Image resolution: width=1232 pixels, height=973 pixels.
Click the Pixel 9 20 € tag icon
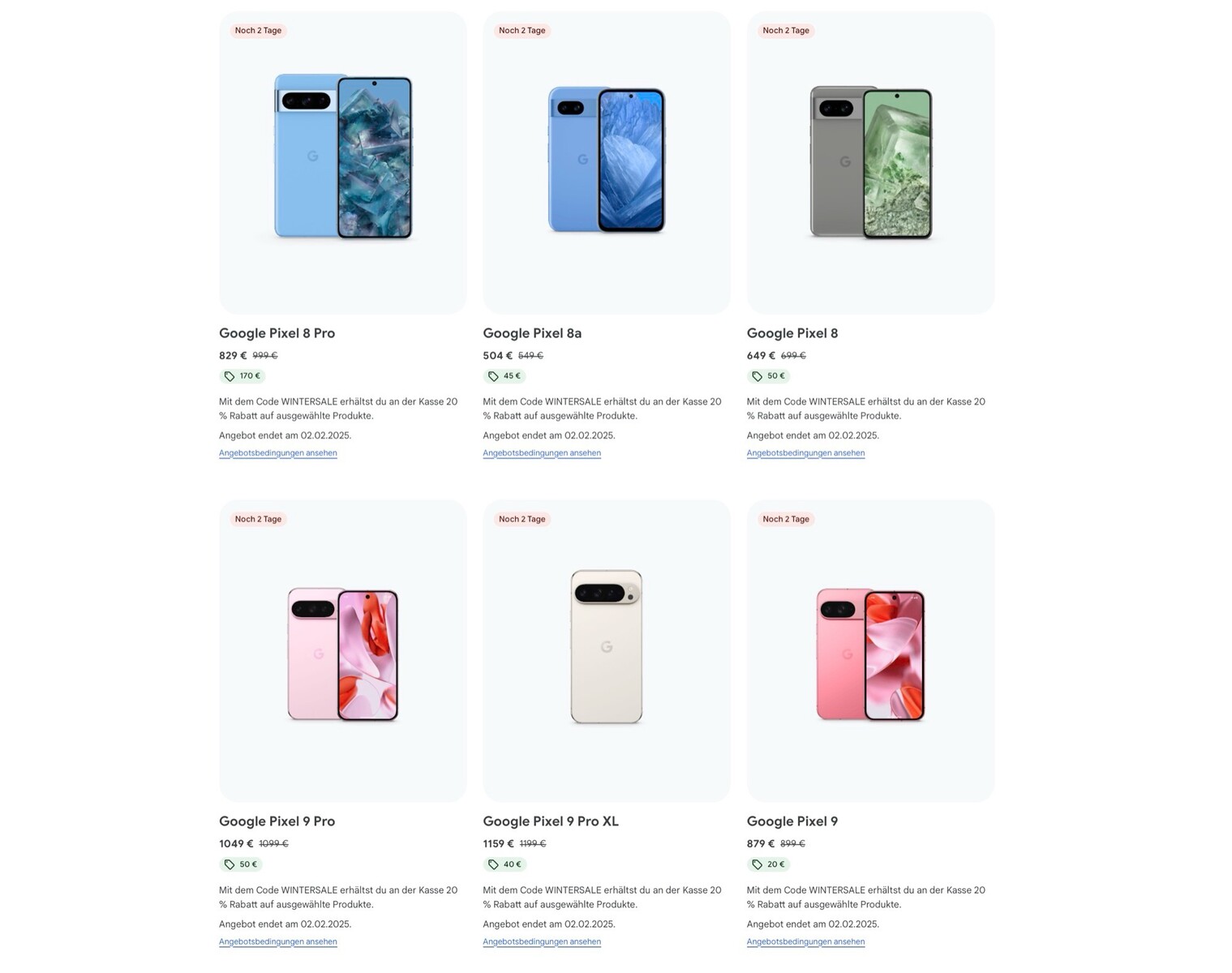[757, 864]
